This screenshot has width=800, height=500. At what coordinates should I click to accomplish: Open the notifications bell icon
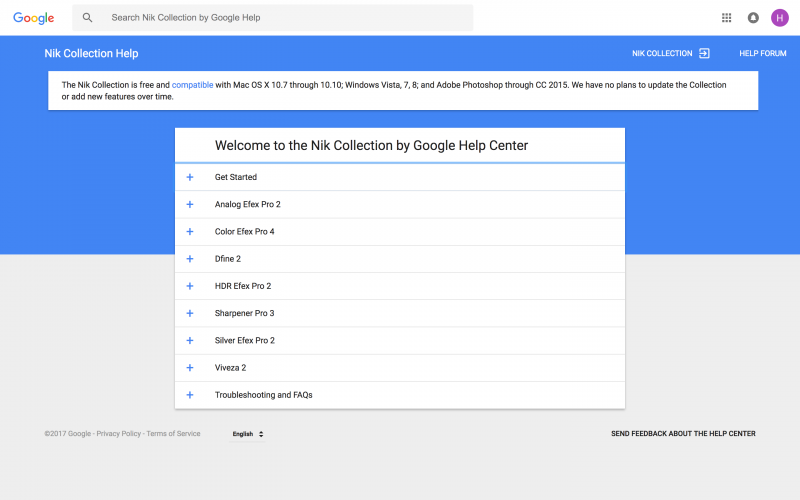pyautogui.click(x=753, y=18)
